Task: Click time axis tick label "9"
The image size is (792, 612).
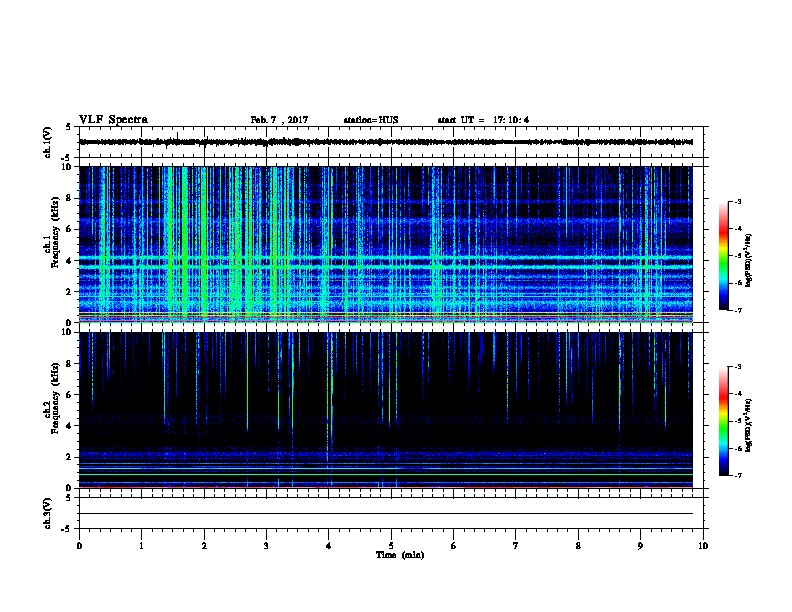Action: coord(640,546)
